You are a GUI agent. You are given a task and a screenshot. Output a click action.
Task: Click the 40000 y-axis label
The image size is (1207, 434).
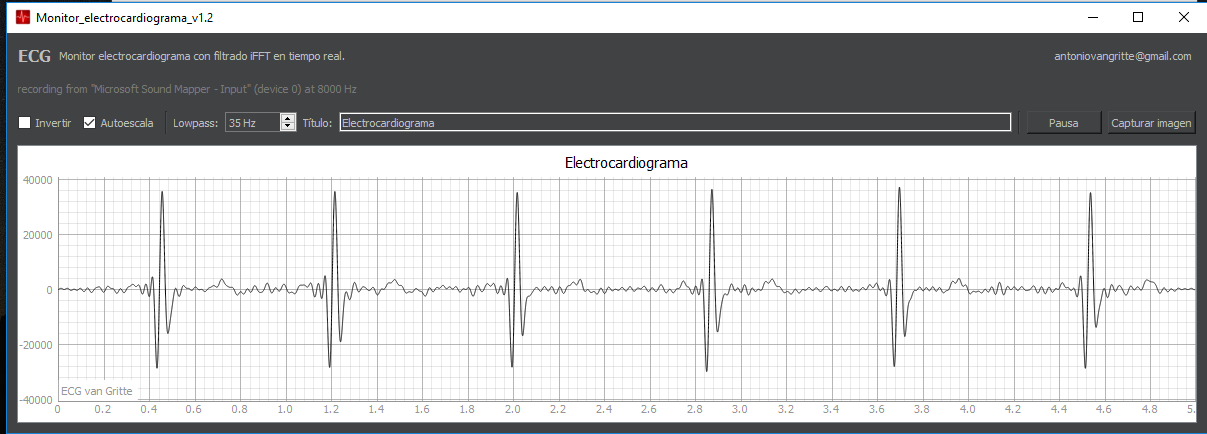[36, 180]
